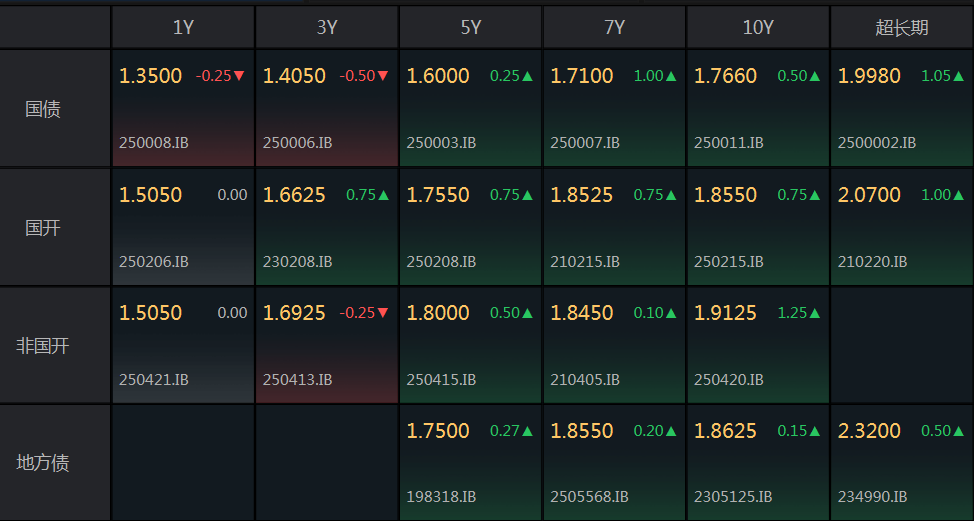Image resolution: width=974 pixels, height=521 pixels.
Task: Click the empty 地方债 3Y cell
Action: [327, 463]
